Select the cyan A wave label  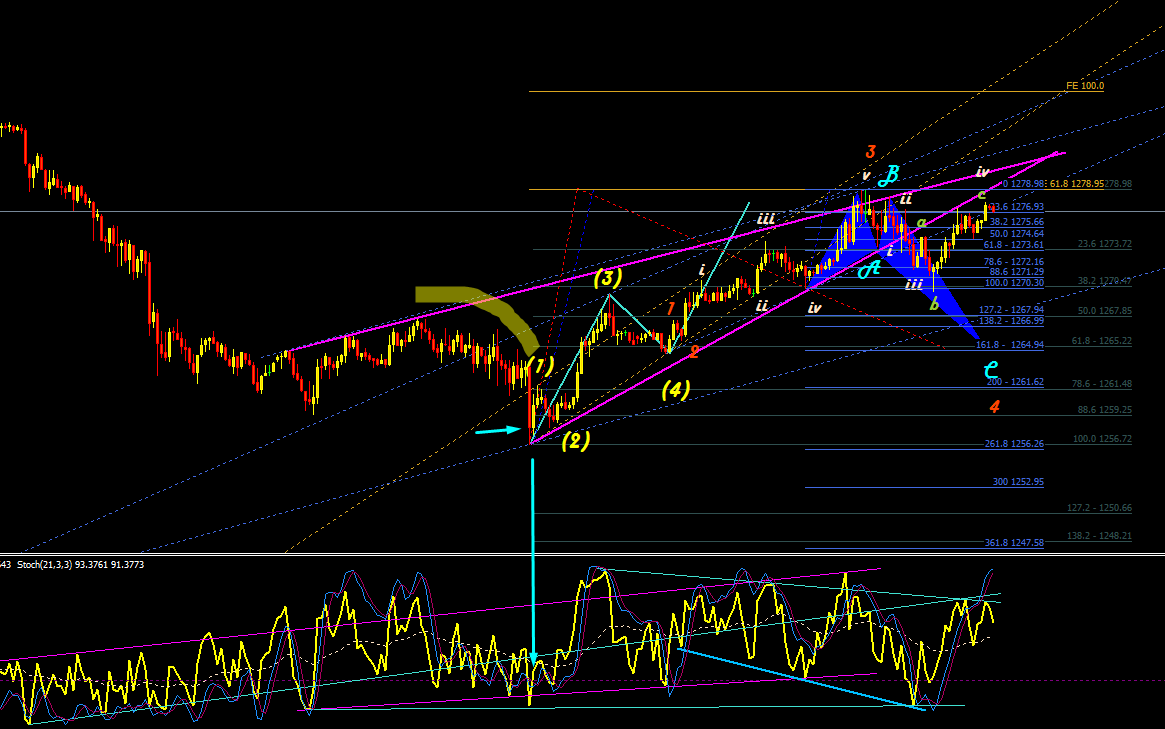[x=869, y=268]
